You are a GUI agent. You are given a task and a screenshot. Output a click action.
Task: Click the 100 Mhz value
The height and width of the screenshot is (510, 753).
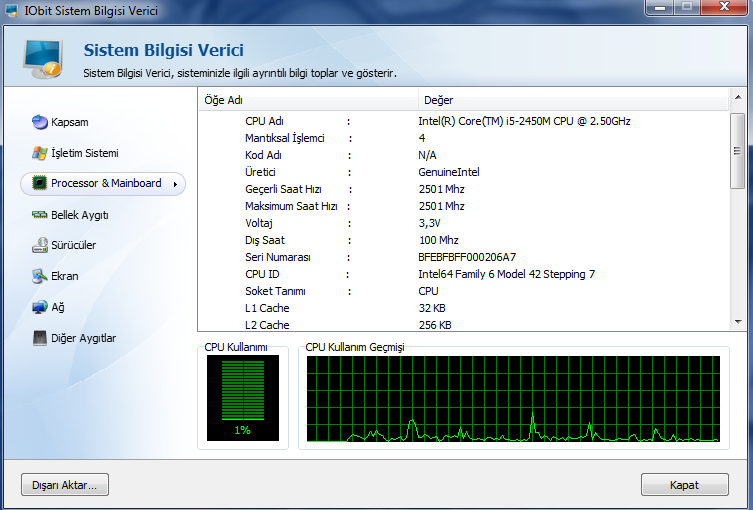click(438, 240)
